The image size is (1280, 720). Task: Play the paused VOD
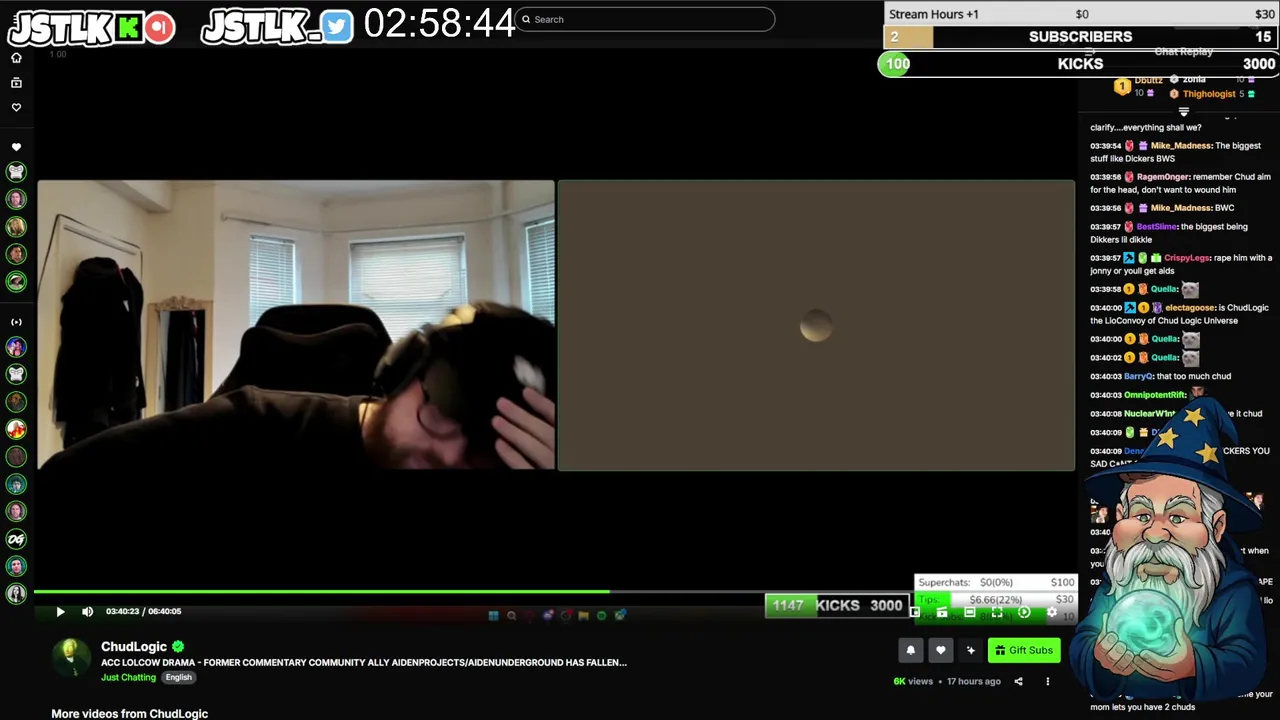[60, 612]
